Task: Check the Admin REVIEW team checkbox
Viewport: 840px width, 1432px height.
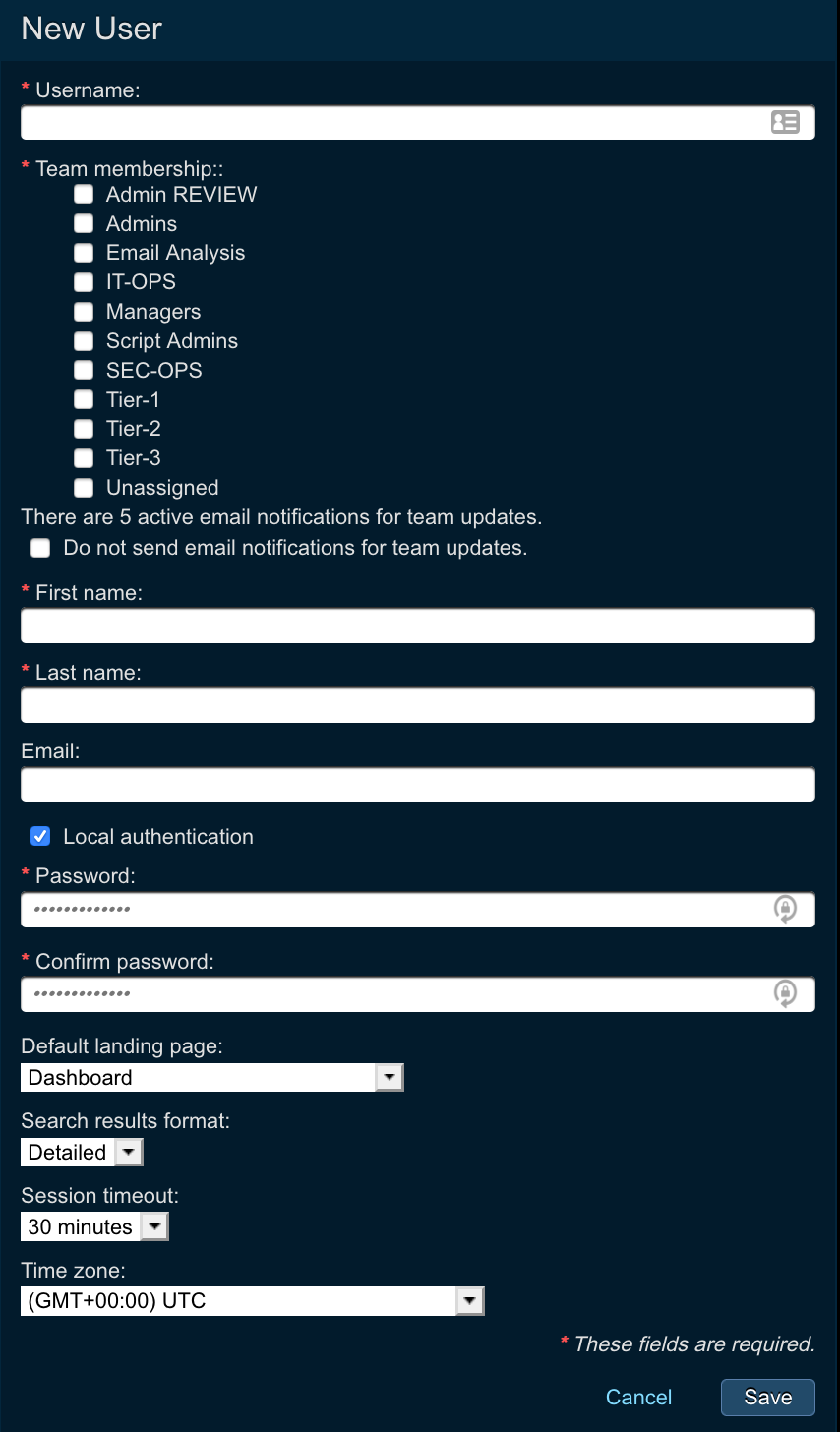Action: tap(85, 195)
